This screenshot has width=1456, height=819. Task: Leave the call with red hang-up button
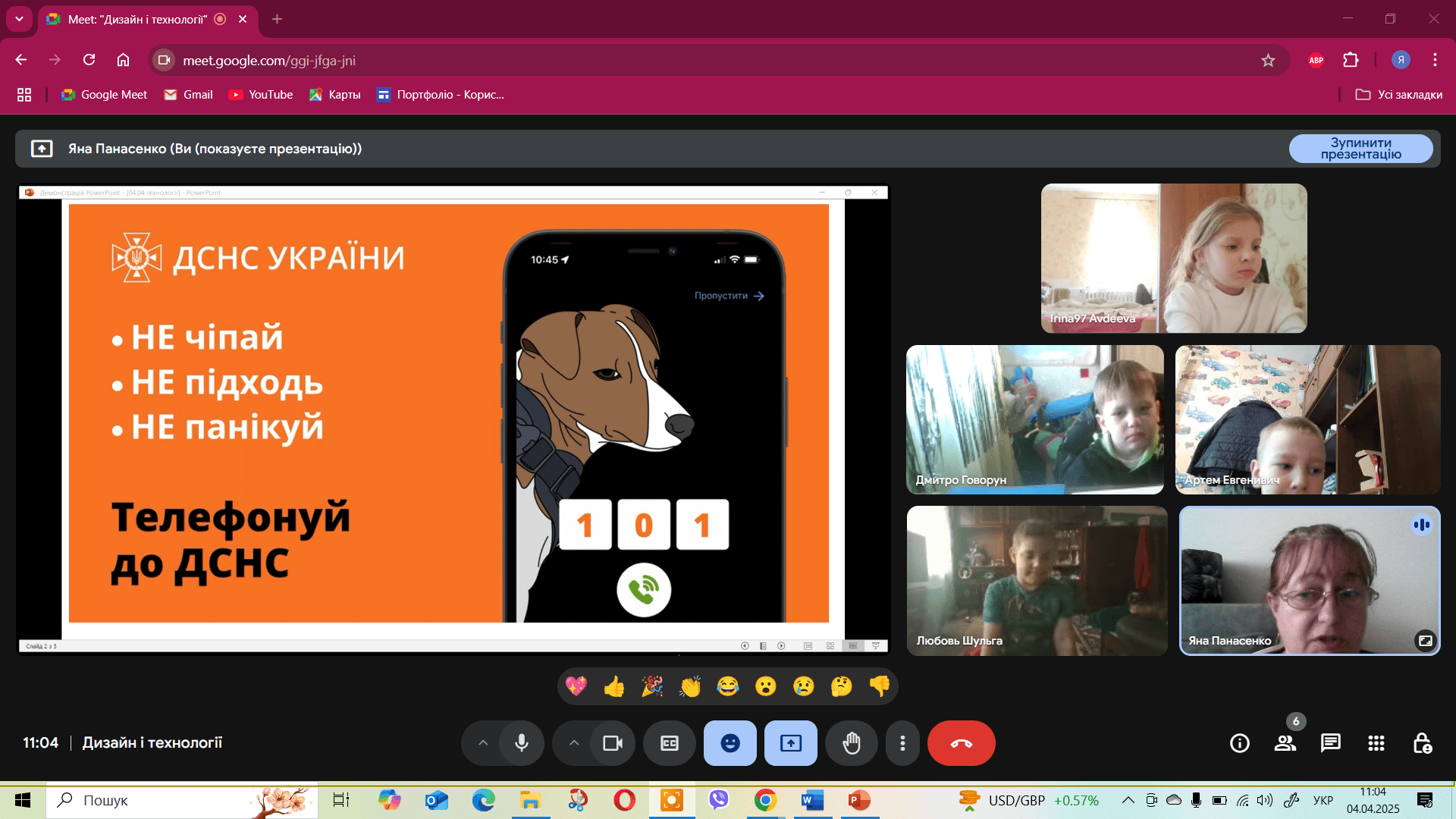tap(962, 743)
